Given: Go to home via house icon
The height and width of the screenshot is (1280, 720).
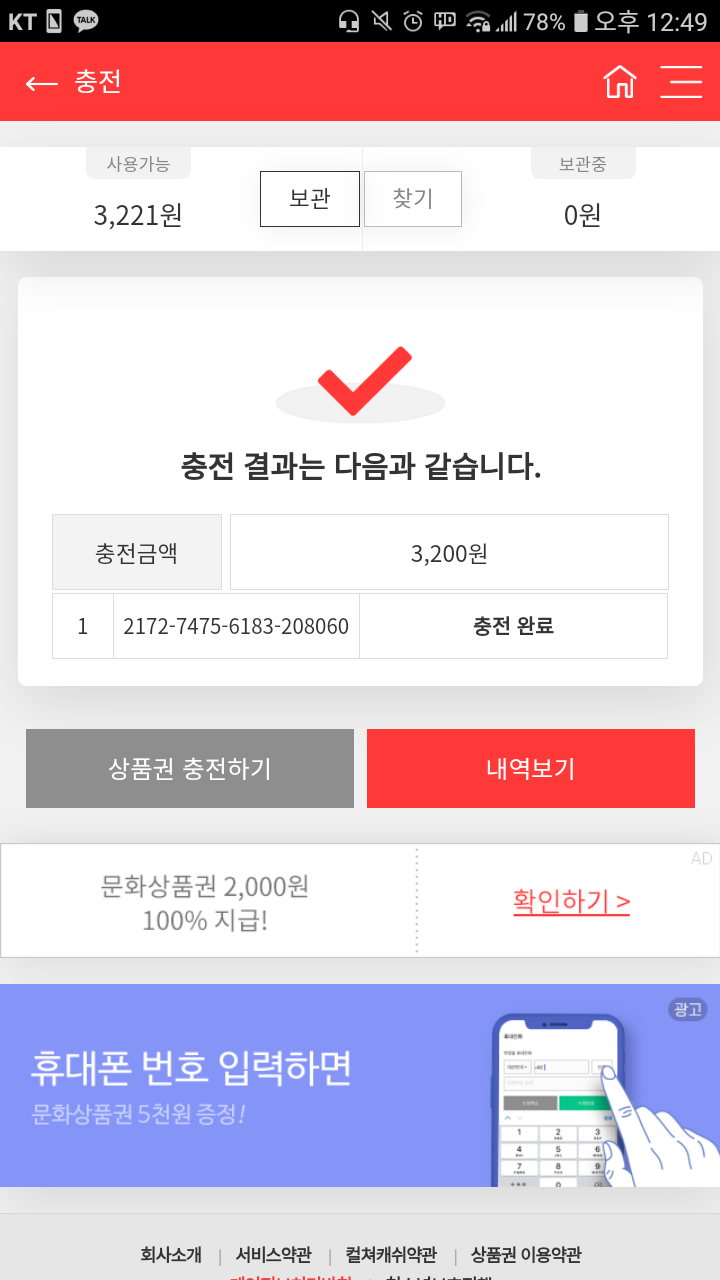Looking at the screenshot, I should 620,82.
